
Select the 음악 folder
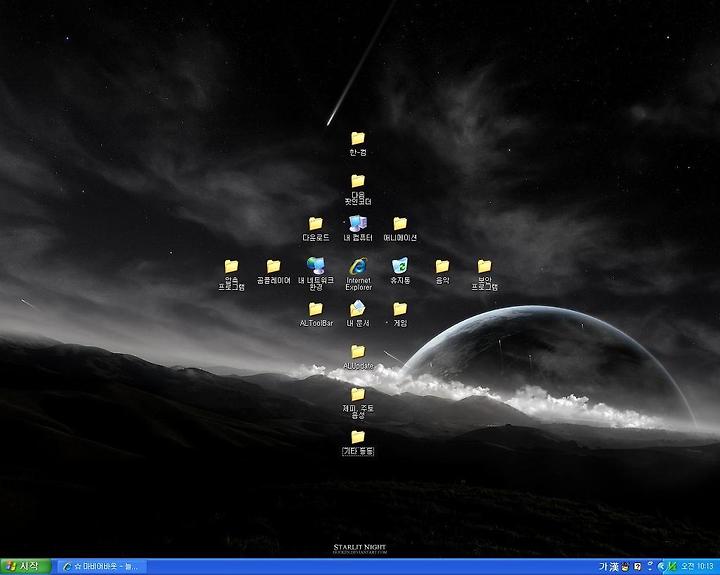[x=442, y=272]
